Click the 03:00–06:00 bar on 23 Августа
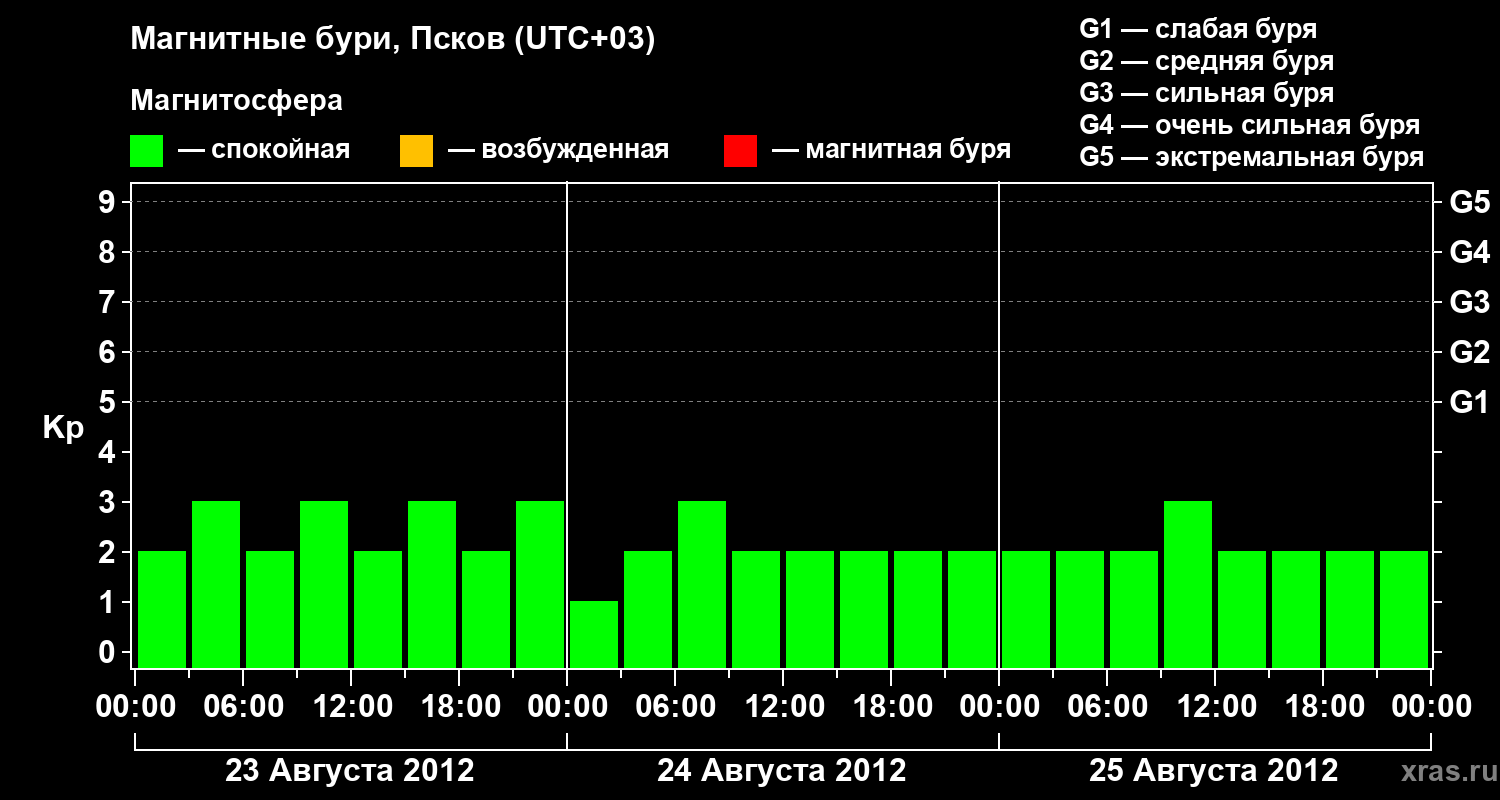The image size is (1500, 800). pyautogui.click(x=216, y=584)
